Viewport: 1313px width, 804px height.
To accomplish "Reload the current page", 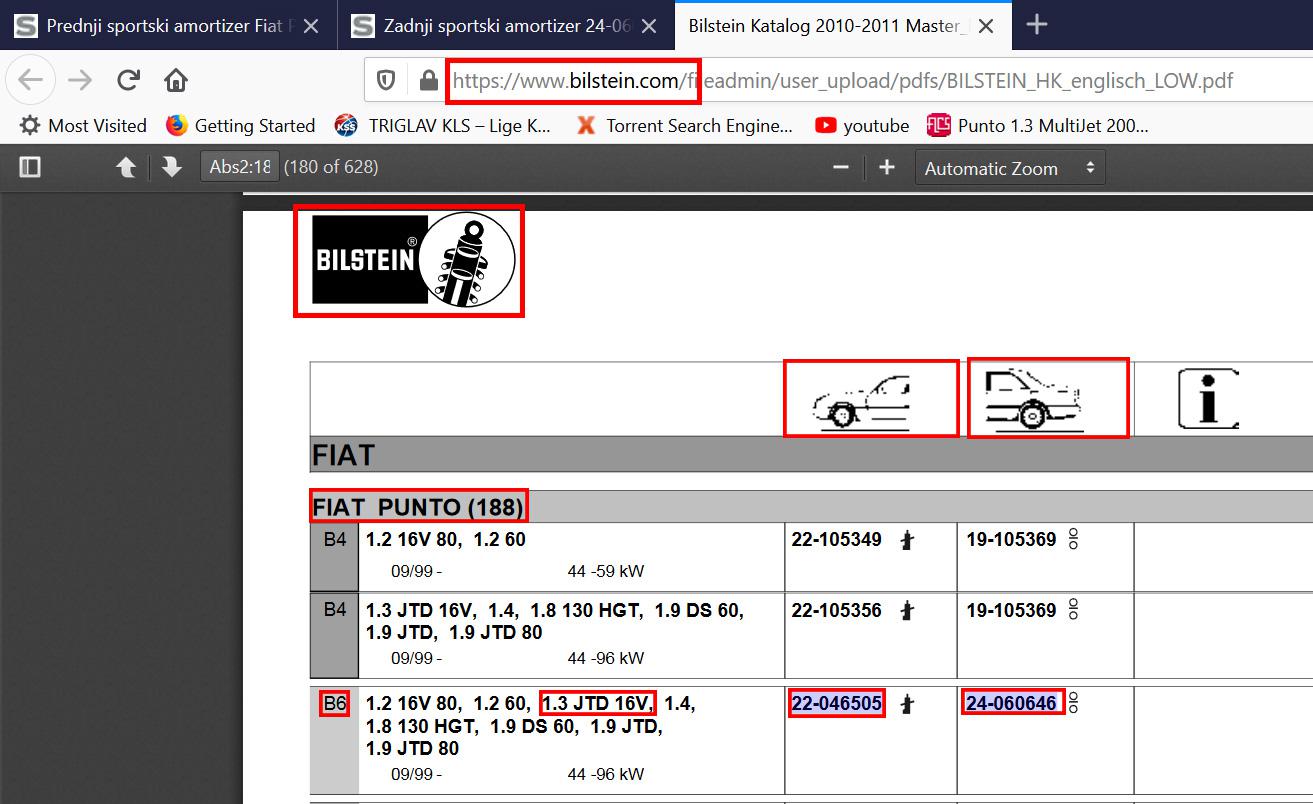I will (x=128, y=80).
